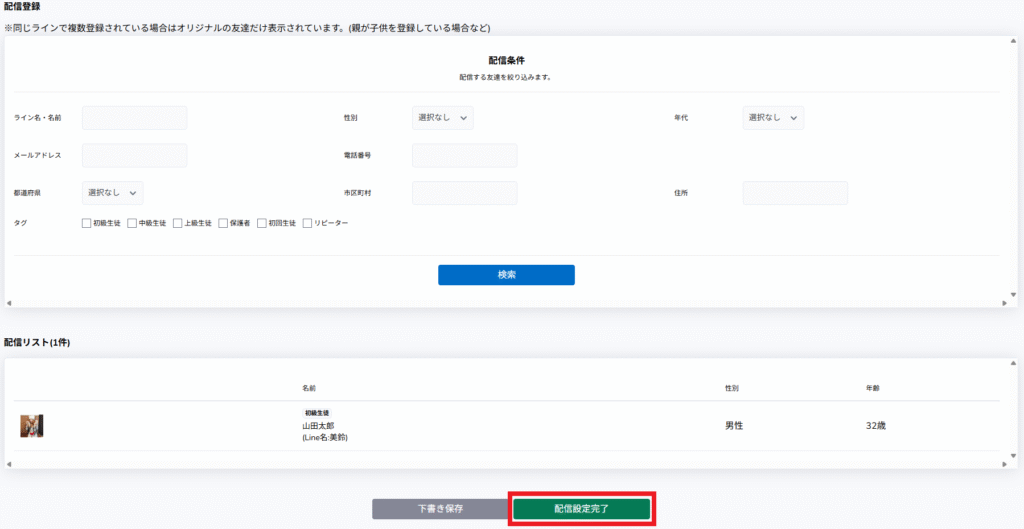The width and height of the screenshot is (1024, 529).
Task: Click the left scroll arrow of the 配信条件 panel
Action: (x=8, y=302)
